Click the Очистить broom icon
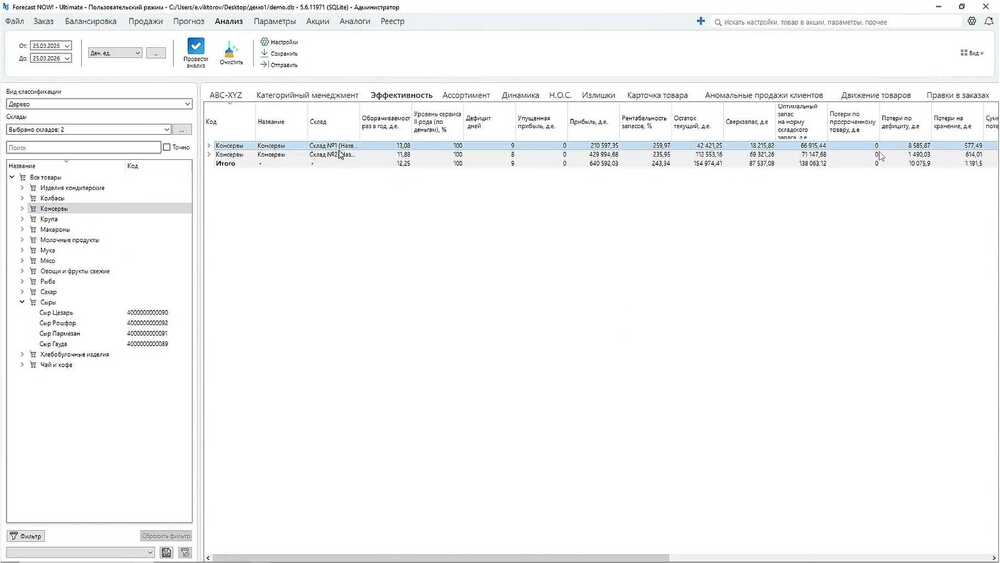The height and width of the screenshot is (563, 1000). coord(231,49)
